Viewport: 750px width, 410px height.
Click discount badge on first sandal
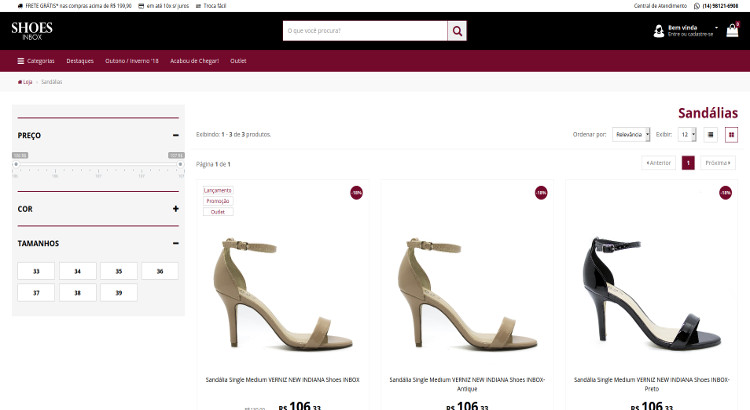click(356, 193)
